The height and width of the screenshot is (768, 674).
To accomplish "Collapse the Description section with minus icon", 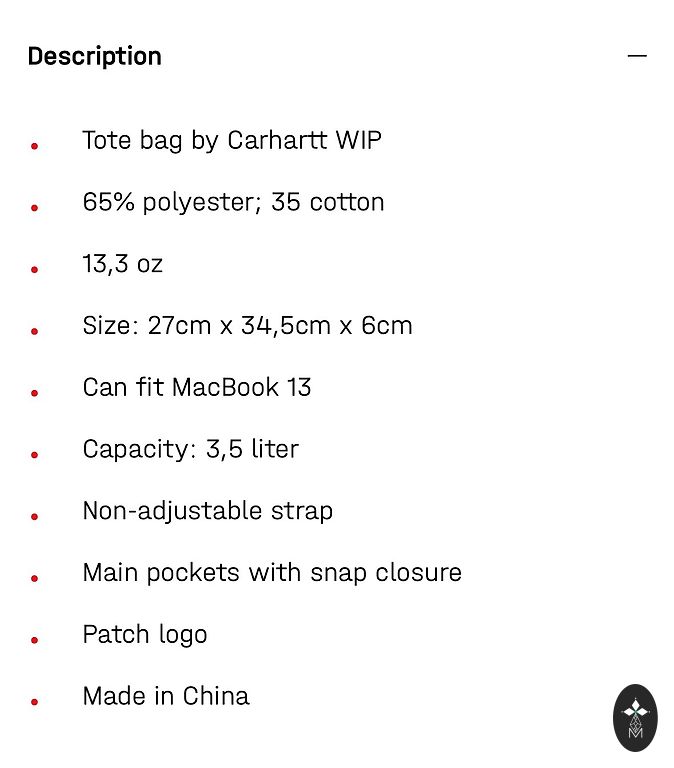I will 637,56.
